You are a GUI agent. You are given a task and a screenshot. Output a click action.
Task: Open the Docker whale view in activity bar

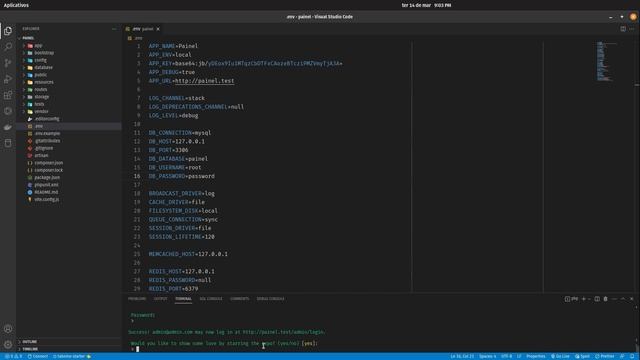click(8, 127)
